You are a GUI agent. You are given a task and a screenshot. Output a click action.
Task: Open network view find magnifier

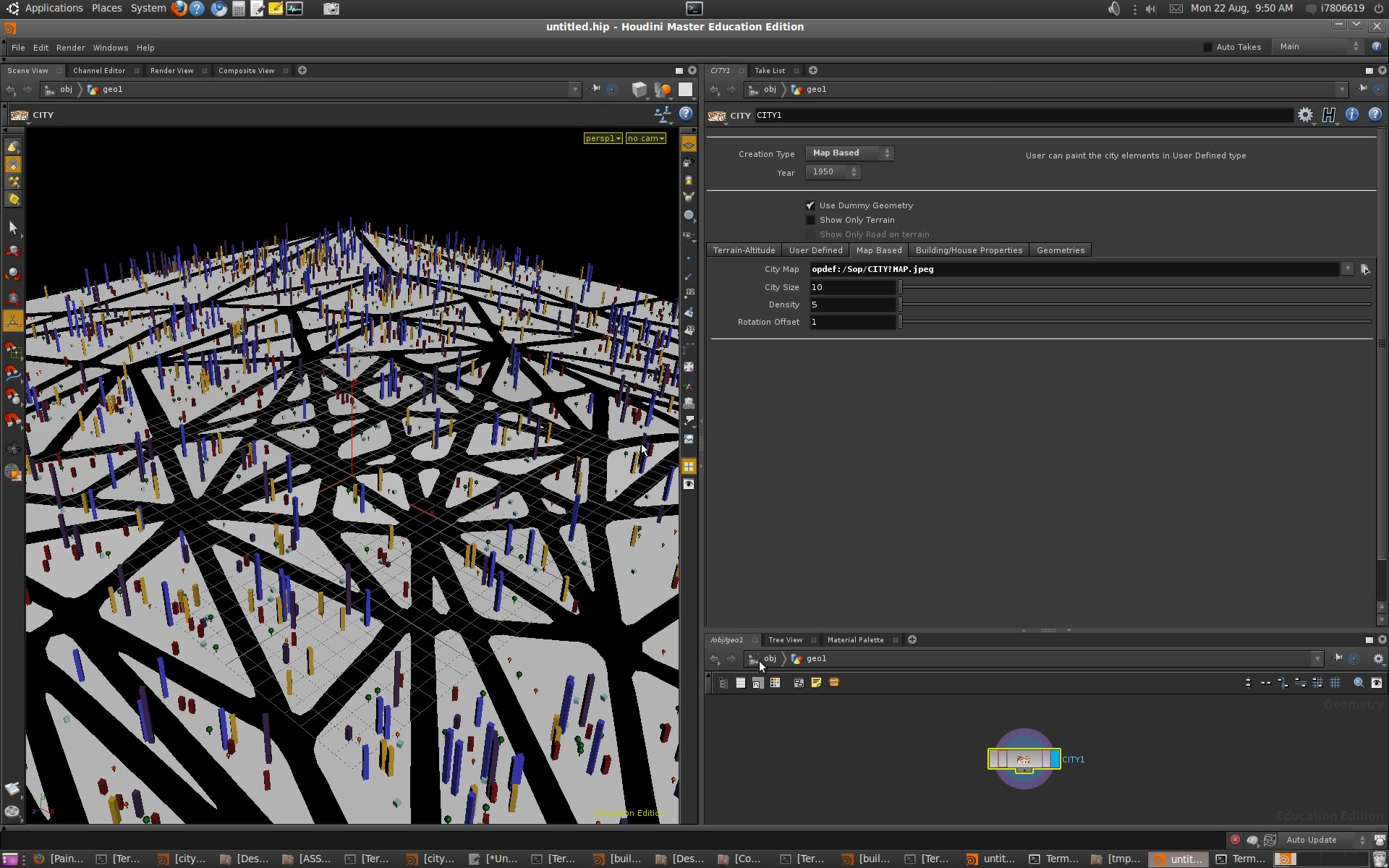(x=1359, y=683)
